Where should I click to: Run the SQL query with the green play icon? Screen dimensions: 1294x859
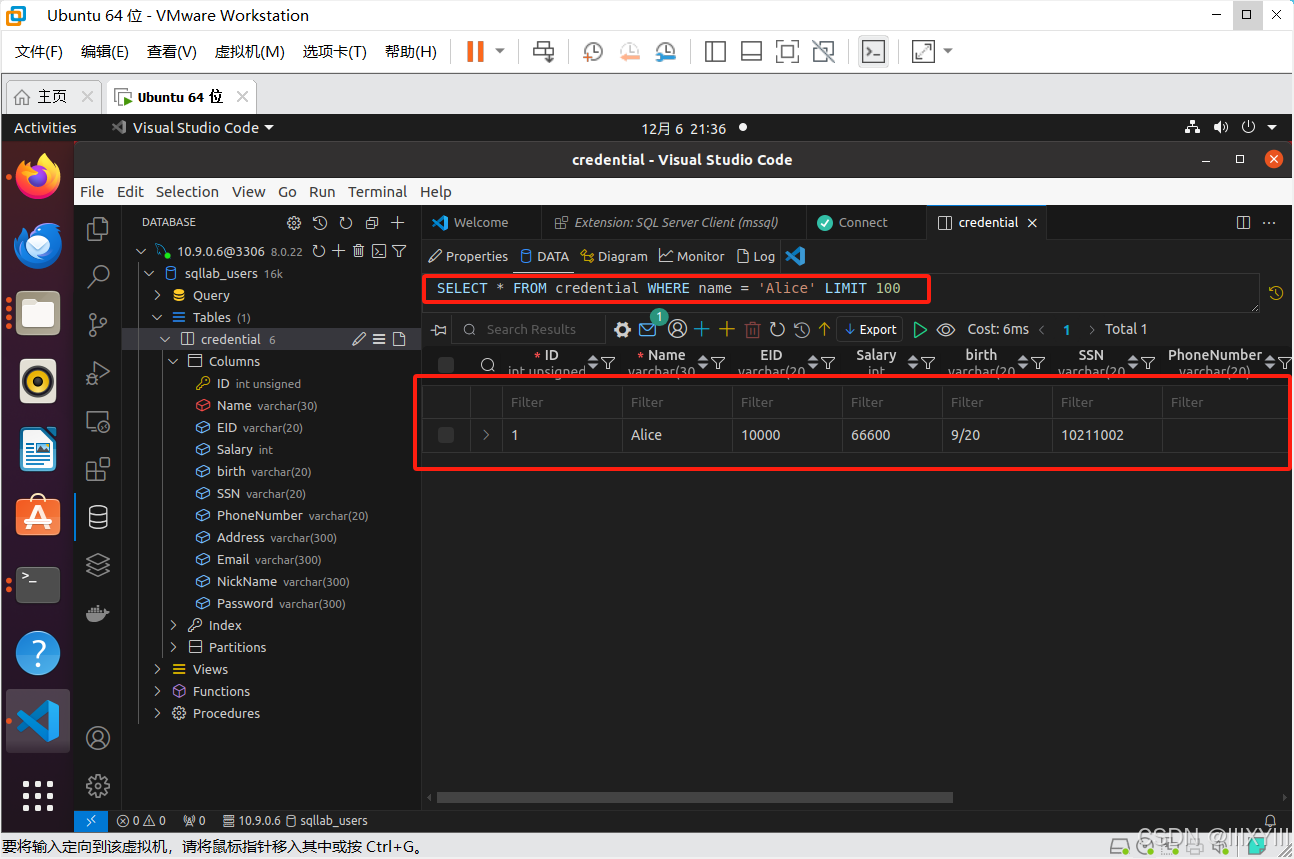[919, 328]
